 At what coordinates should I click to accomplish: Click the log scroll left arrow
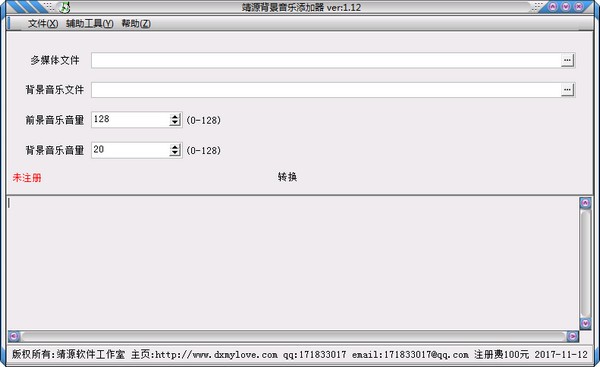[14, 336]
